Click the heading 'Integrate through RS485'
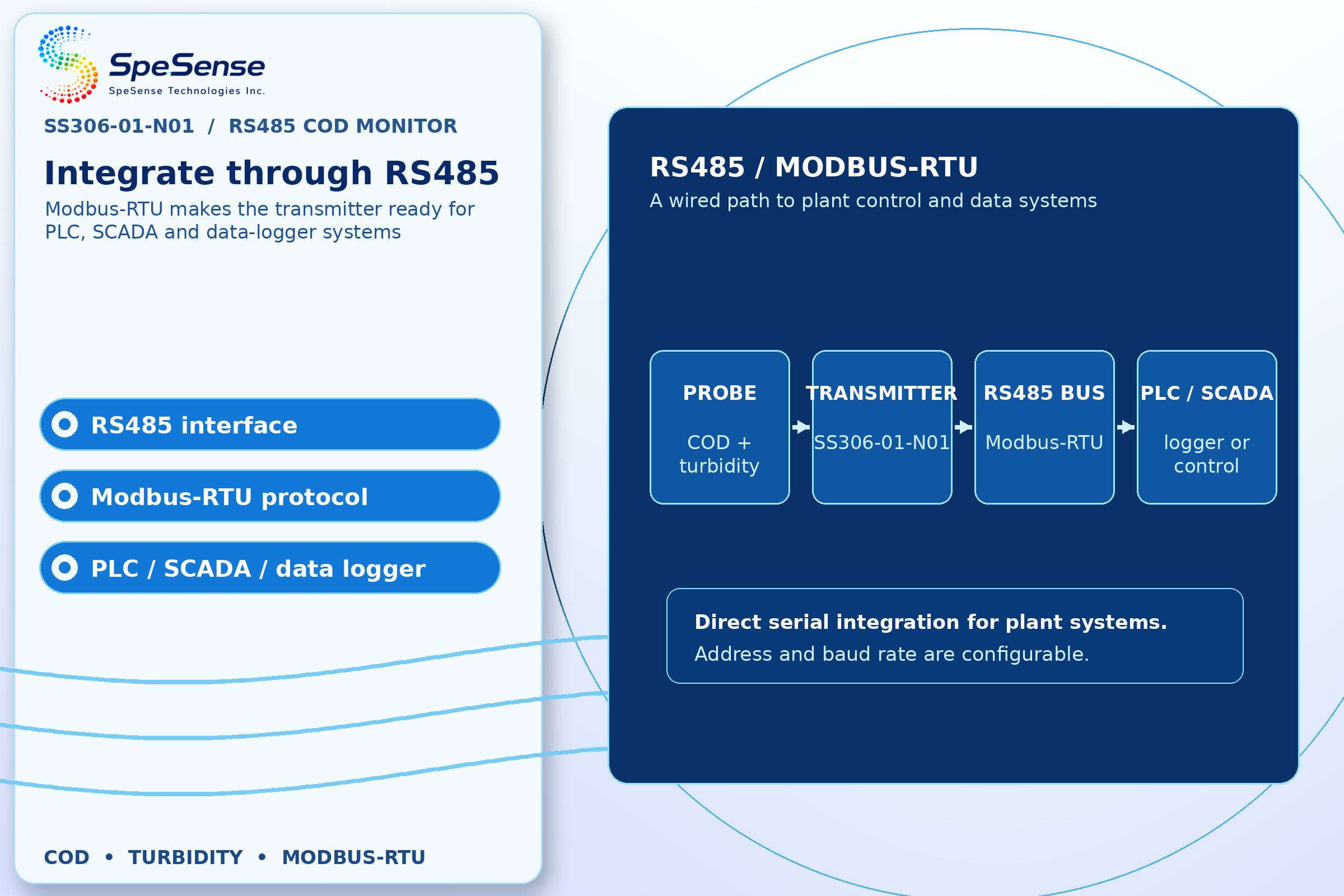Image resolution: width=1344 pixels, height=896 pixels. [x=272, y=173]
